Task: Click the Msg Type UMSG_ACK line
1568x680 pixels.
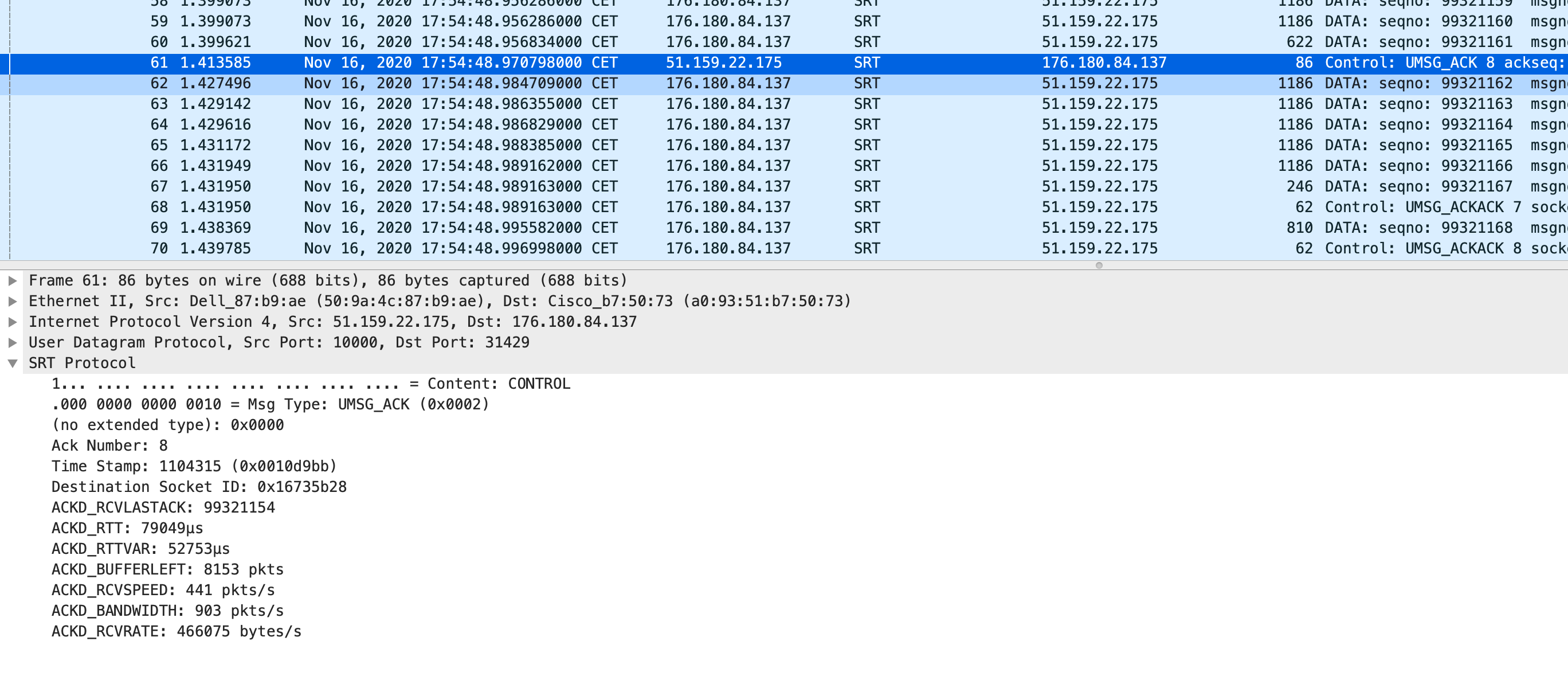Action: pos(270,404)
